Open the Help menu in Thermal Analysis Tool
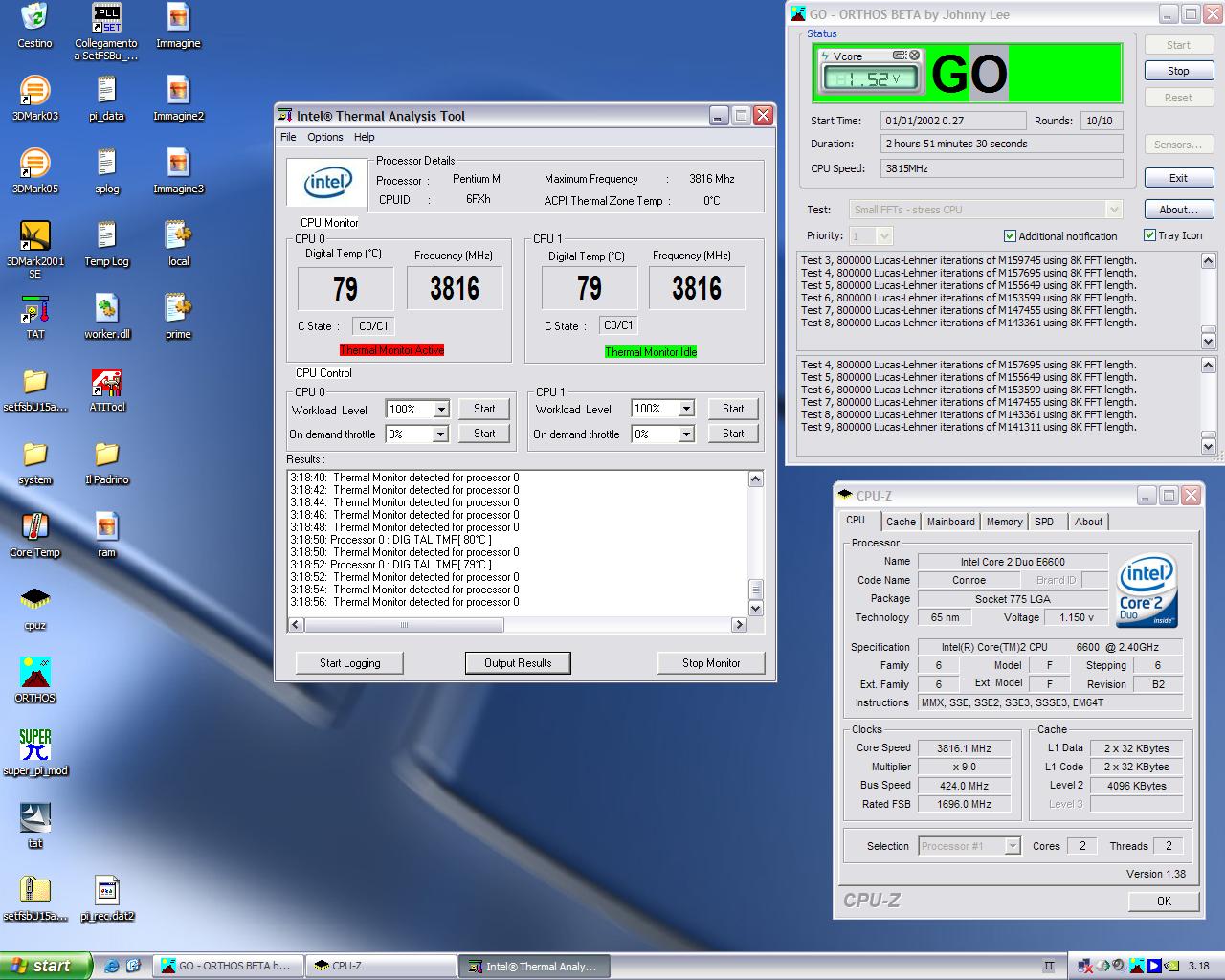The width and height of the screenshot is (1225, 980). click(364, 137)
